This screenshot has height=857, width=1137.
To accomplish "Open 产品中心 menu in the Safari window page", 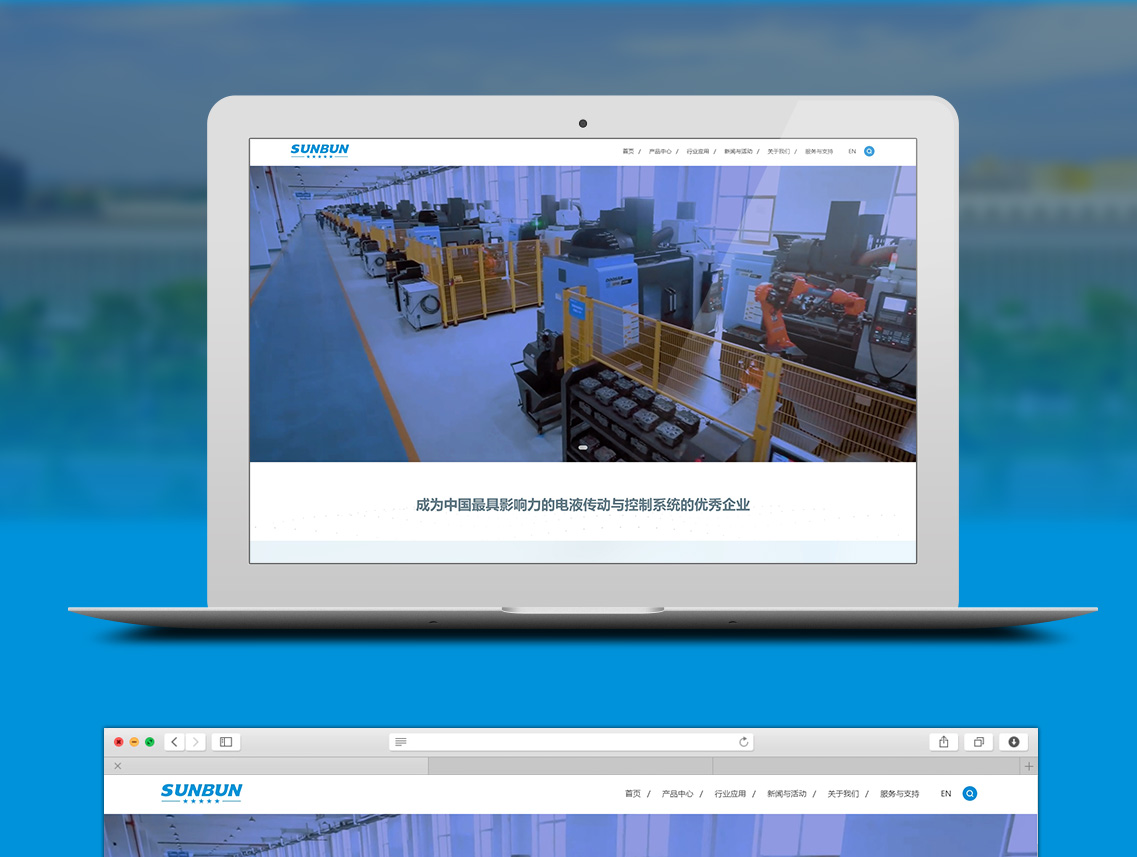I will coord(677,794).
